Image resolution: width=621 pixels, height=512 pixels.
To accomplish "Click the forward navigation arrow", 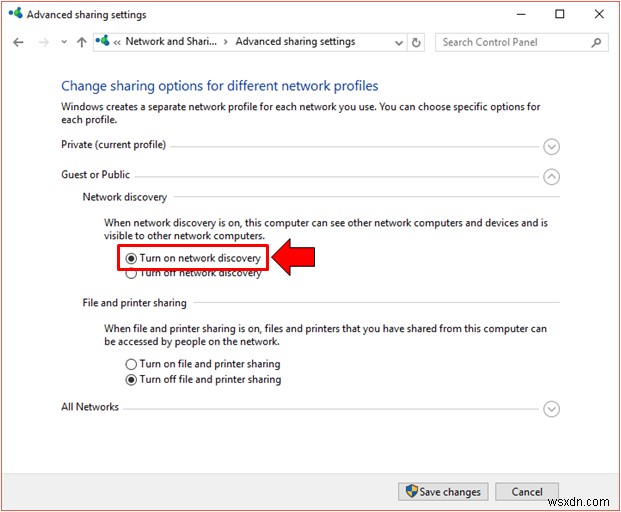I will pyautogui.click(x=44, y=42).
